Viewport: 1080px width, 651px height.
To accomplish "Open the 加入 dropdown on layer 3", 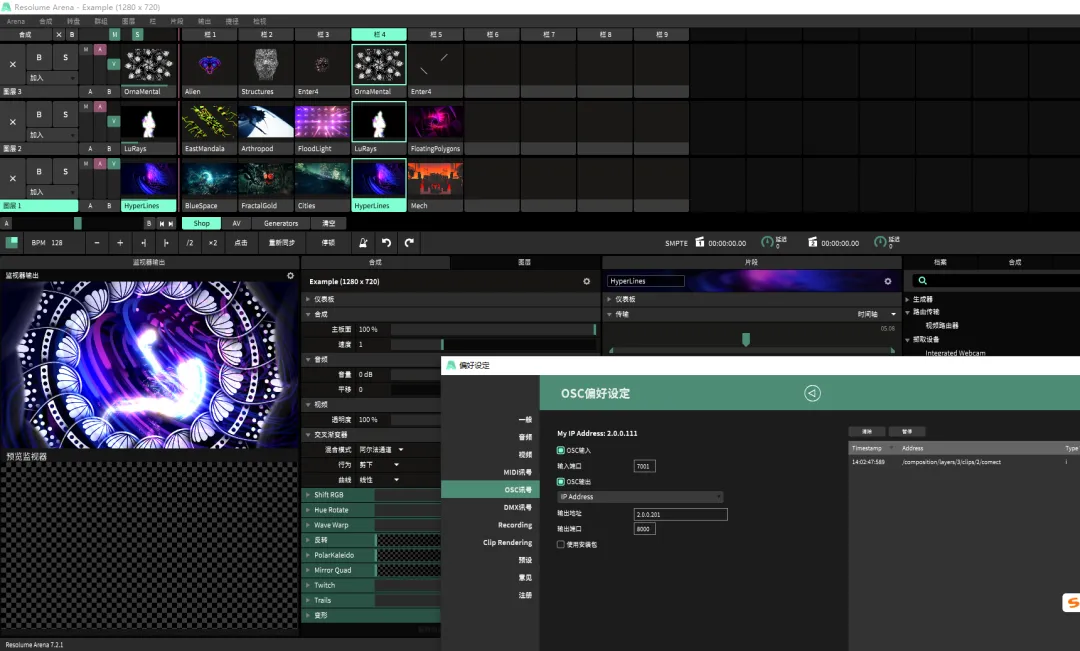I will 52,78.
